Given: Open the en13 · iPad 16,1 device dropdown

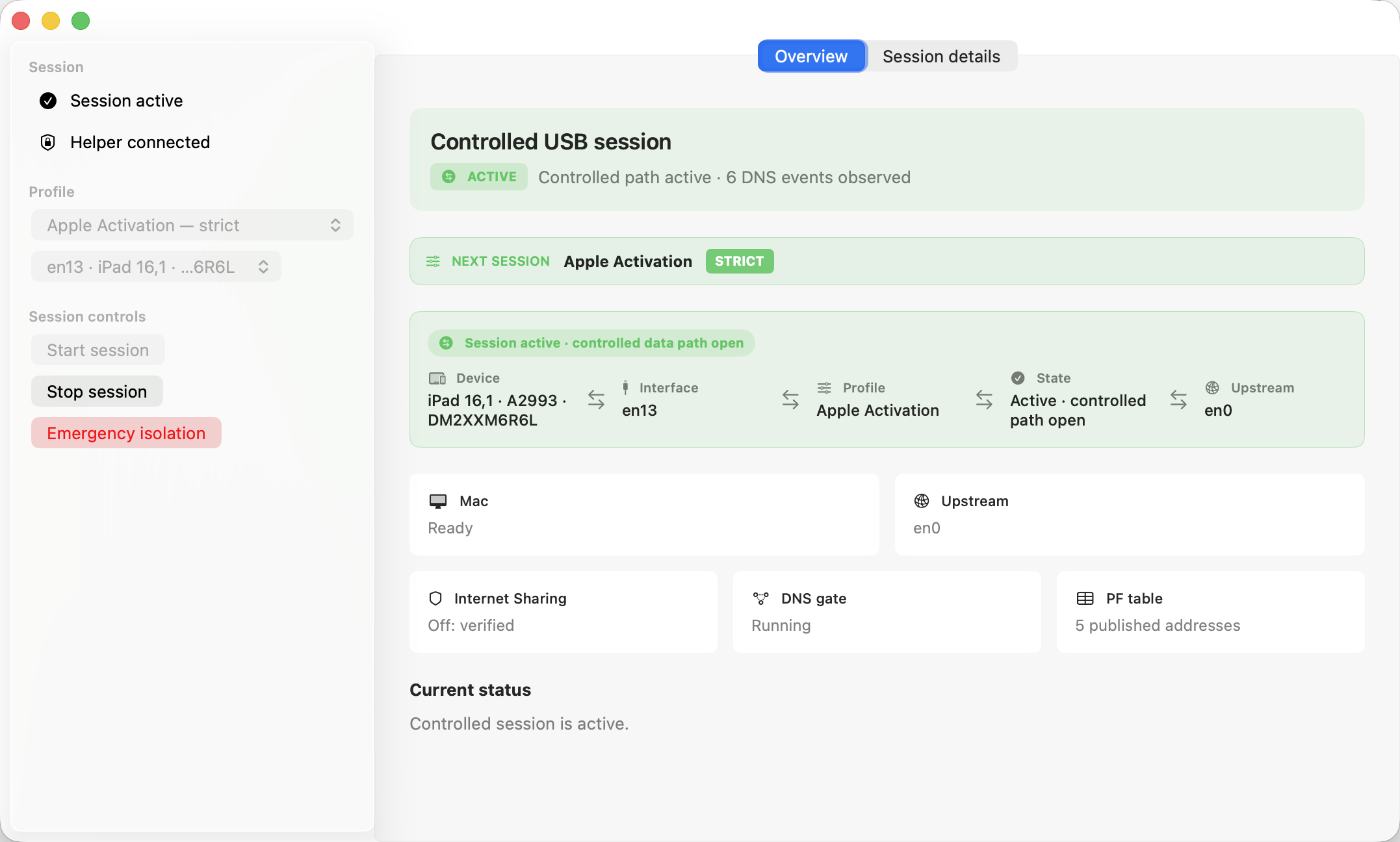Looking at the screenshot, I should [156, 266].
